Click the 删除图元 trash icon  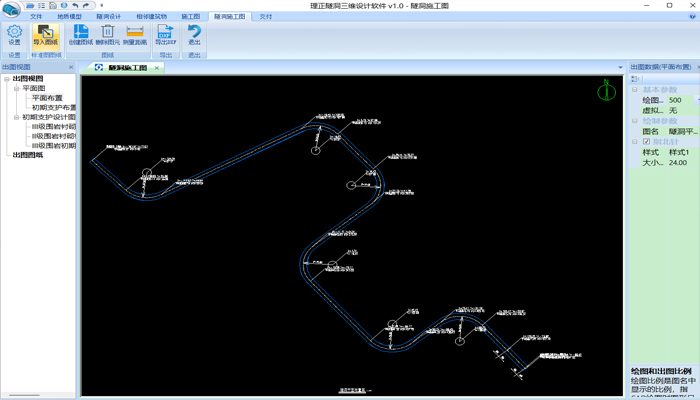pos(108,35)
